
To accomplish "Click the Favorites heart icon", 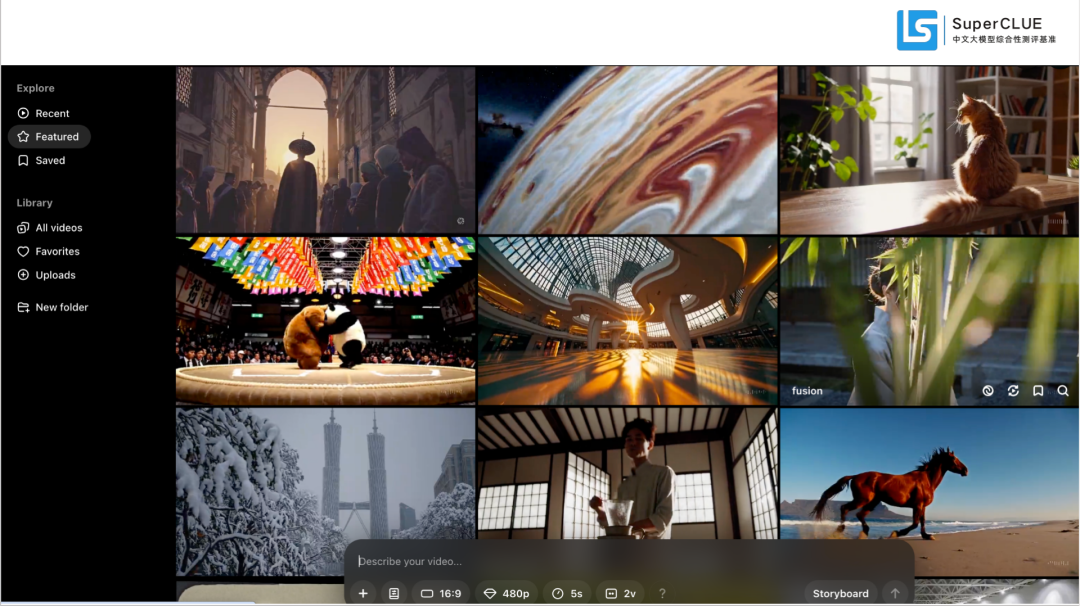I will [23, 251].
